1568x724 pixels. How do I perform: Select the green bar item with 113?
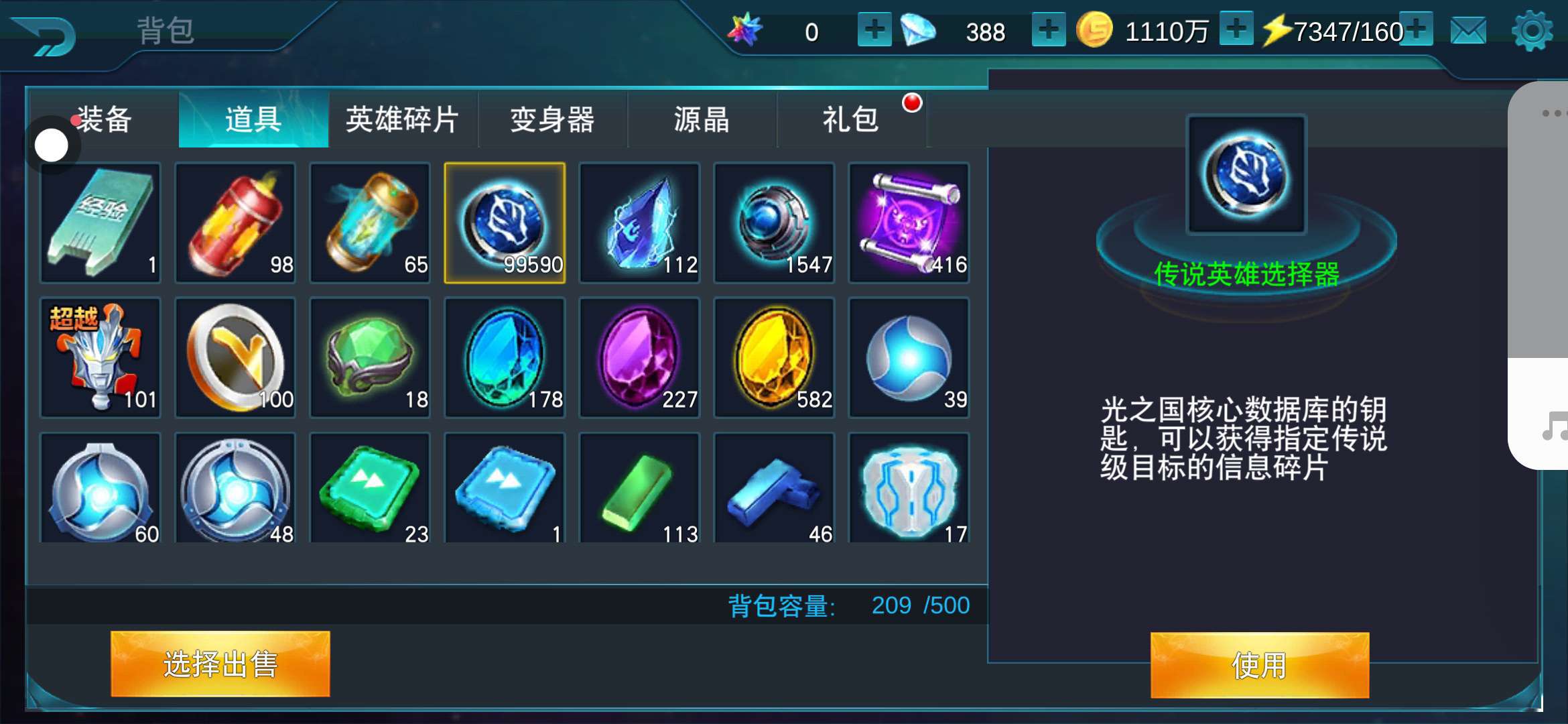point(639,488)
